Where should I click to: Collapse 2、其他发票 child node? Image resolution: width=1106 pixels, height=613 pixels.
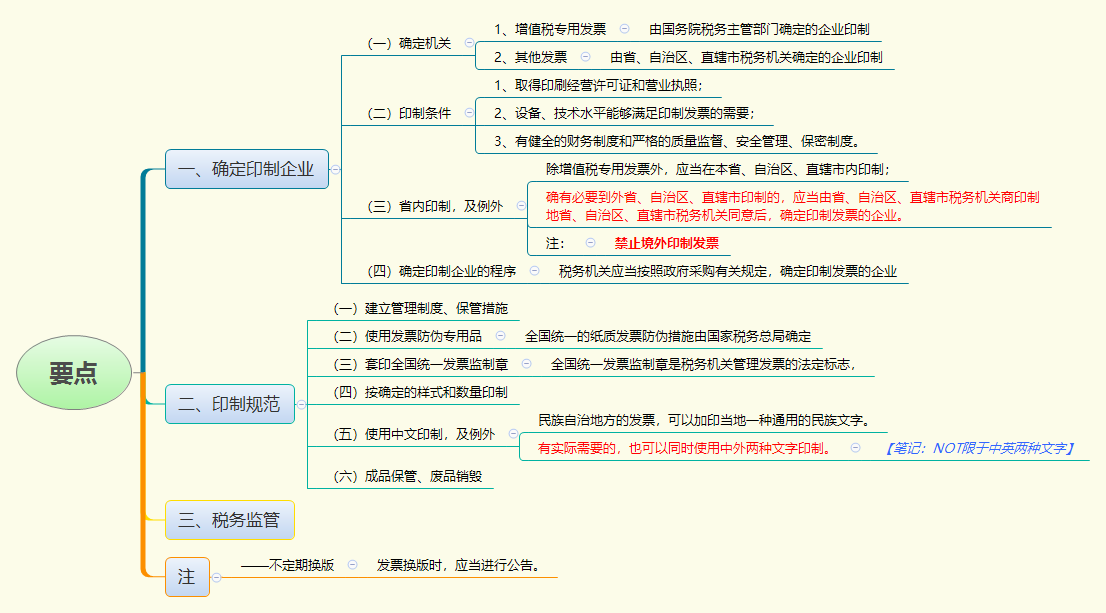585,57
